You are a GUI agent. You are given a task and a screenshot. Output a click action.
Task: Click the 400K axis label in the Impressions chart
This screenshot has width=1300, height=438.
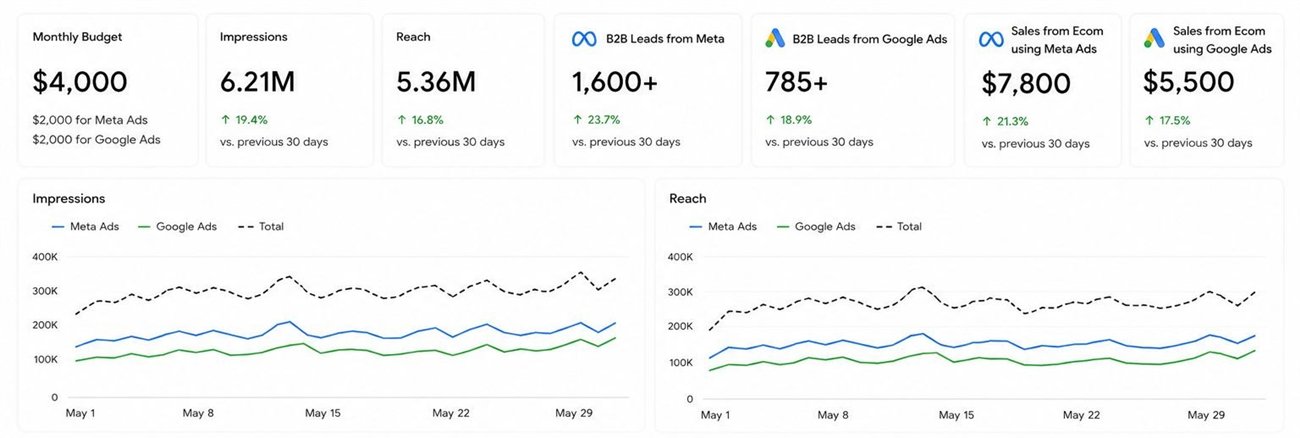(45, 256)
